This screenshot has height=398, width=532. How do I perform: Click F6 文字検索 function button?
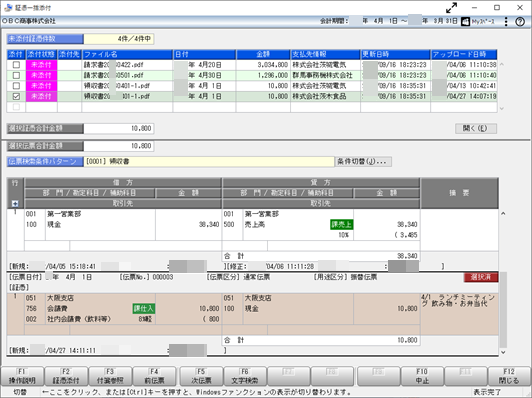[245, 376]
